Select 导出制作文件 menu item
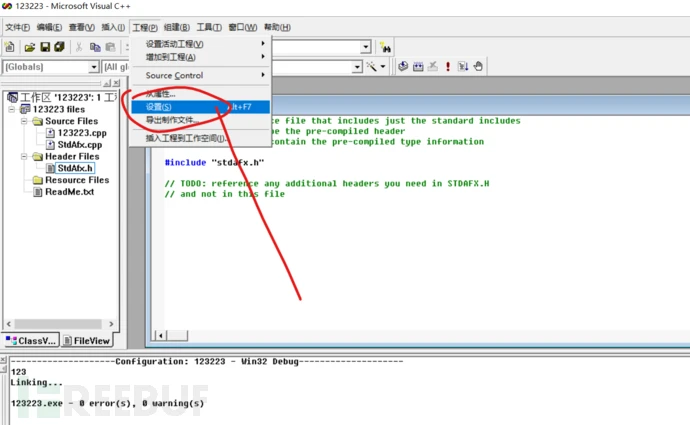Screen dimensions: 690x425 pos(201,120)
